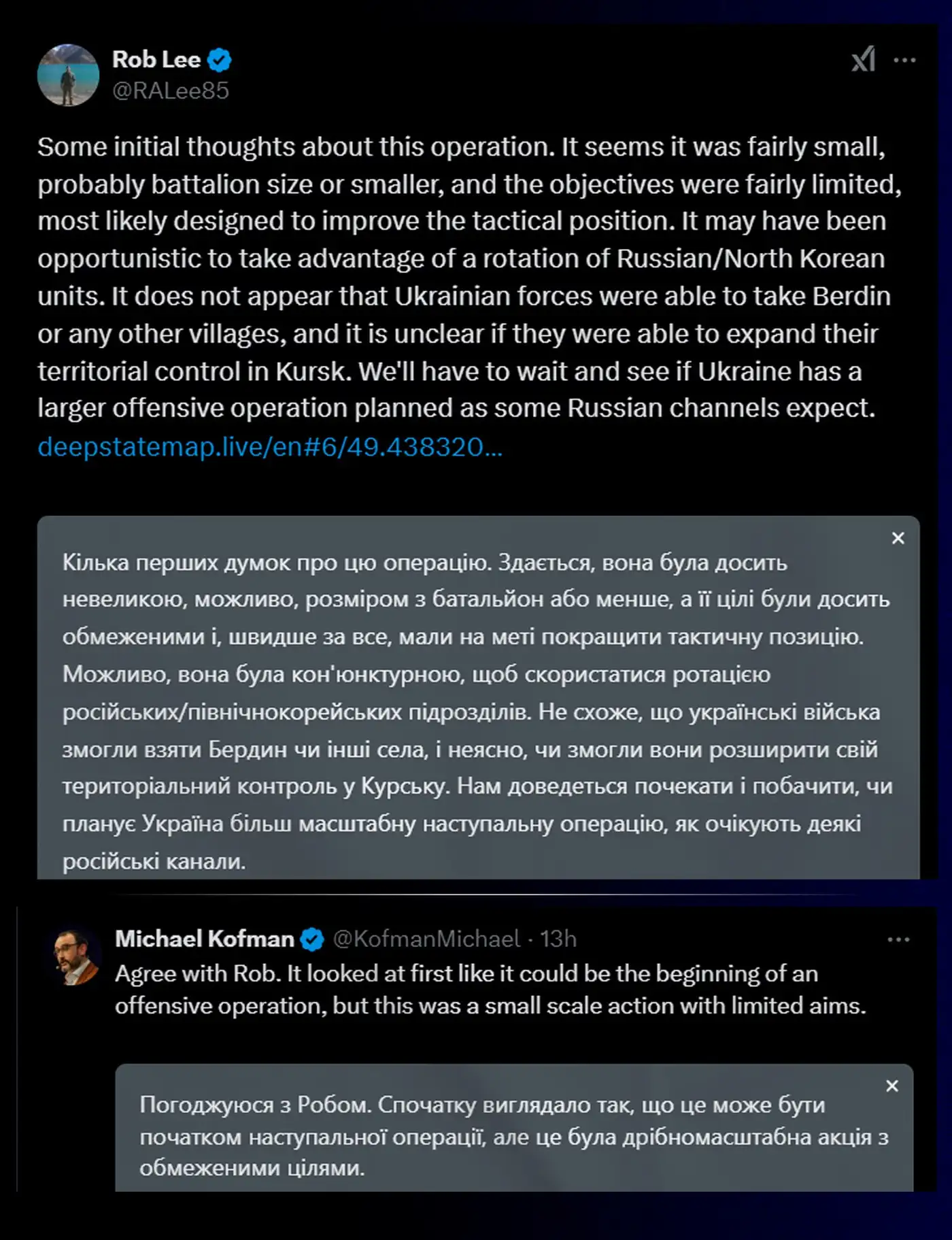
Task: Open Michael Kofman's profile picture
Action: (x=76, y=956)
